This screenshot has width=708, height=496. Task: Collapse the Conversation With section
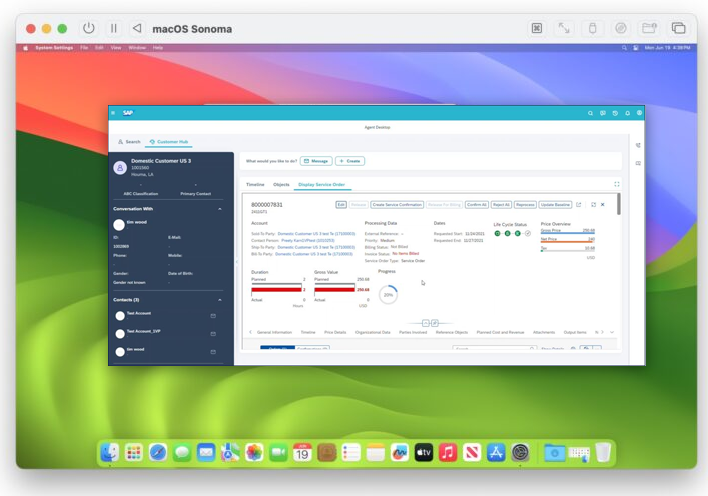point(220,209)
